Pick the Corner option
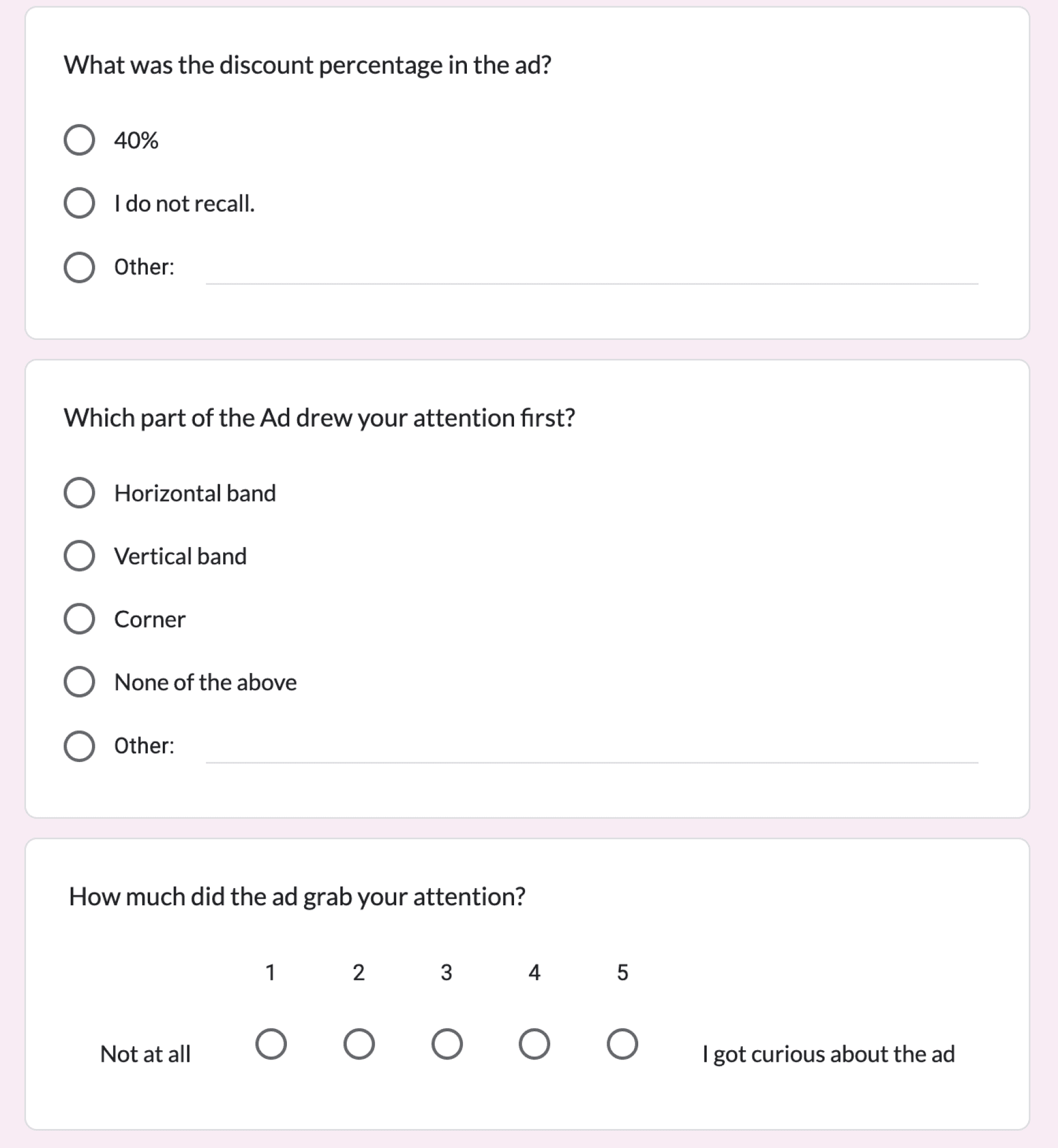 79,619
